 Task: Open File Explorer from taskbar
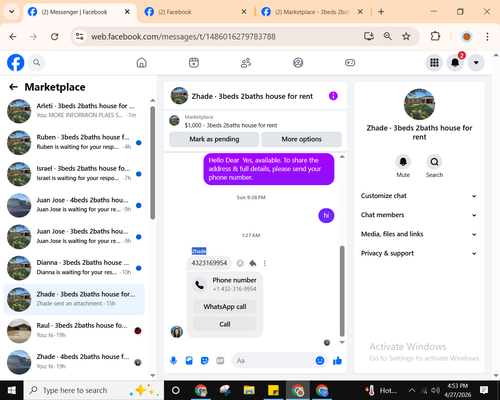[249, 390]
